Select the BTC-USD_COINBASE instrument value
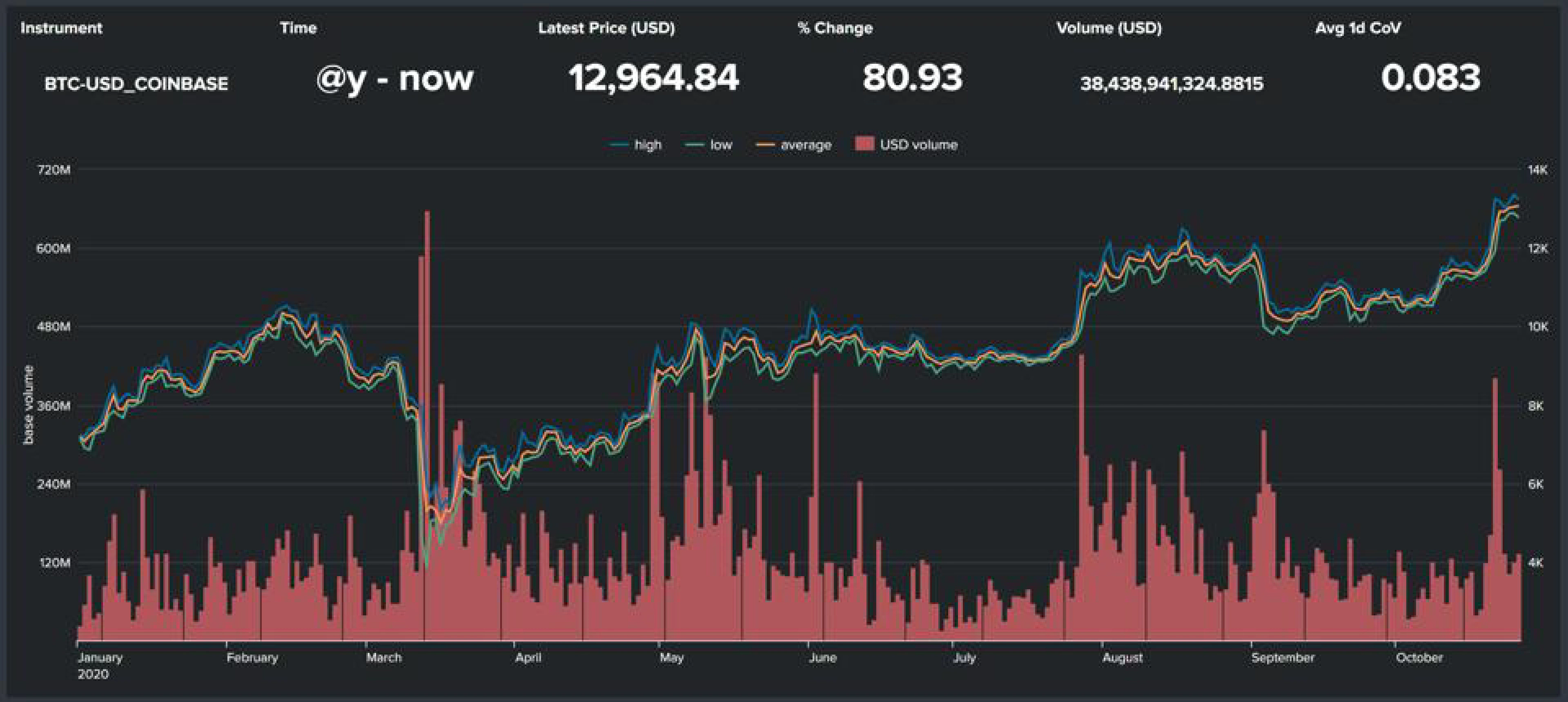 point(136,83)
